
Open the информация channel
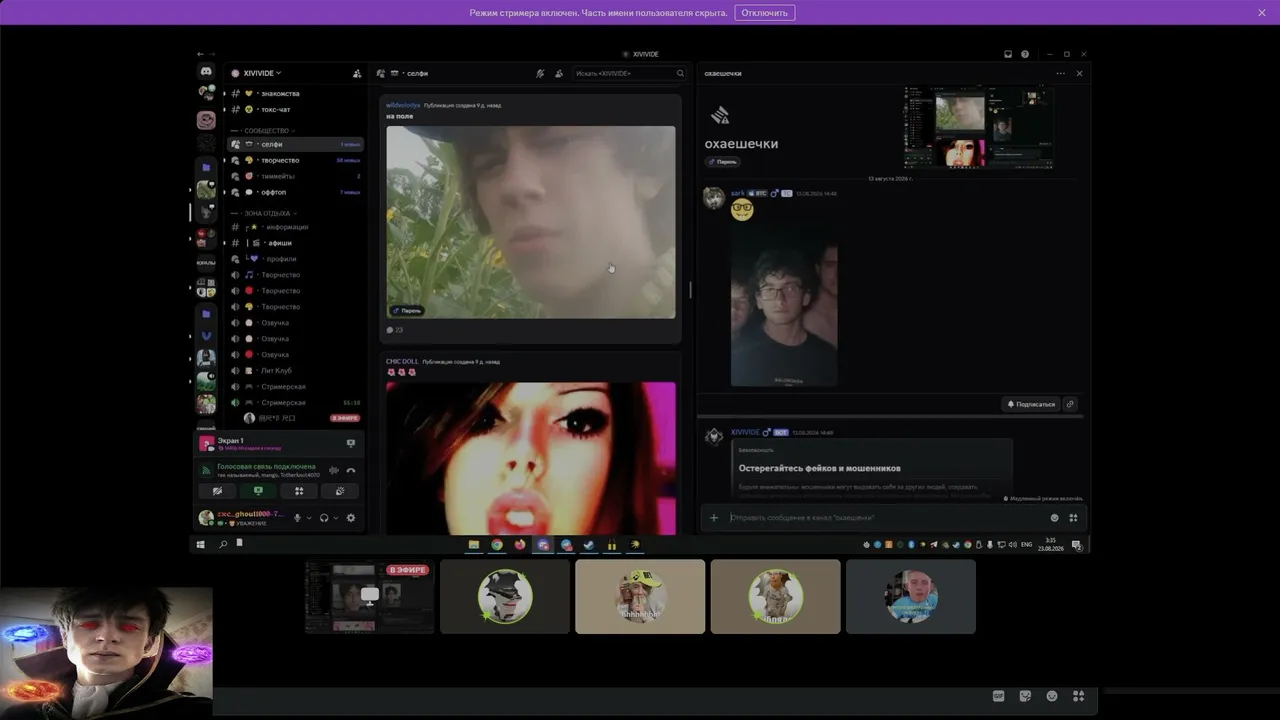(x=296, y=227)
